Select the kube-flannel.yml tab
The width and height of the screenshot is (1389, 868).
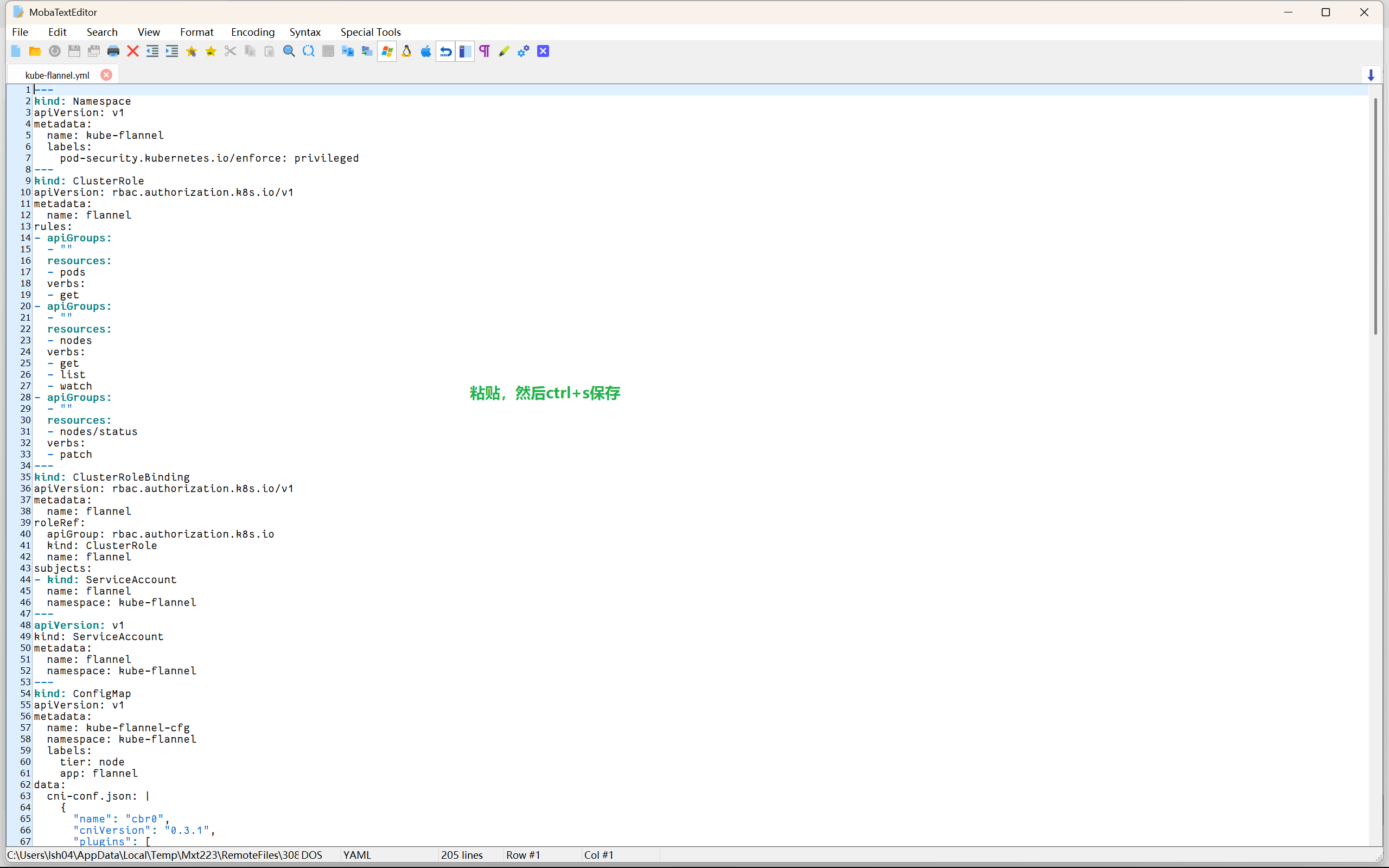coord(58,75)
